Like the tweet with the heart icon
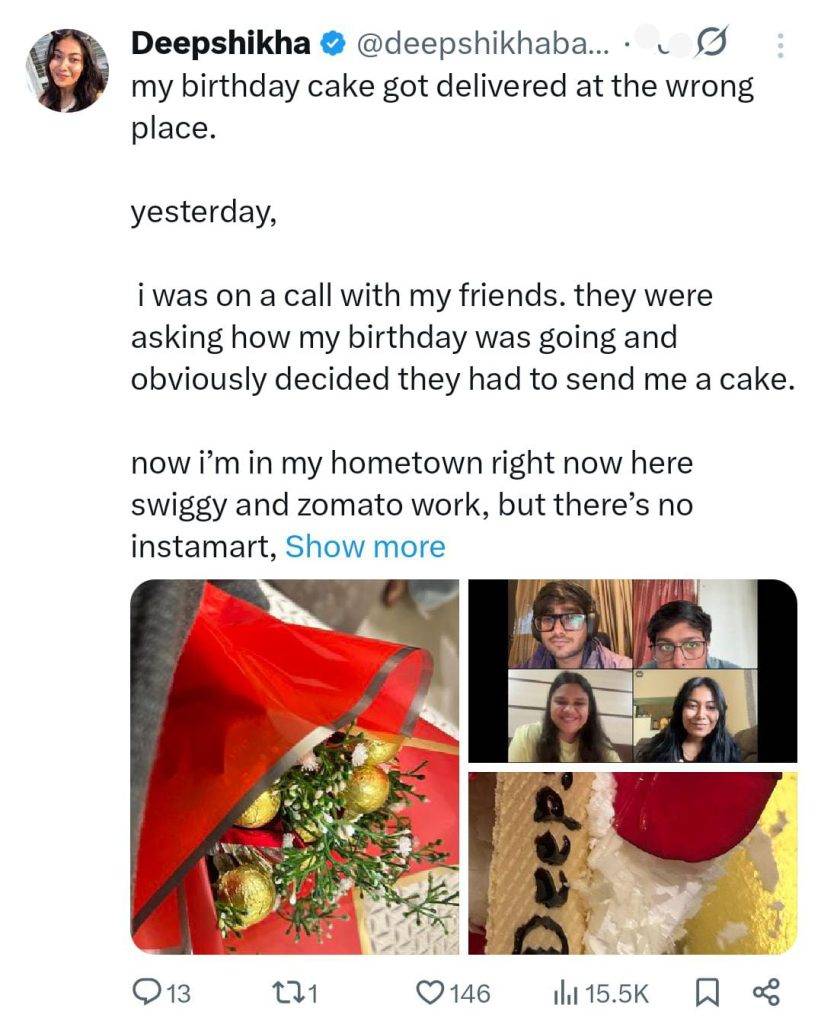 [430, 992]
